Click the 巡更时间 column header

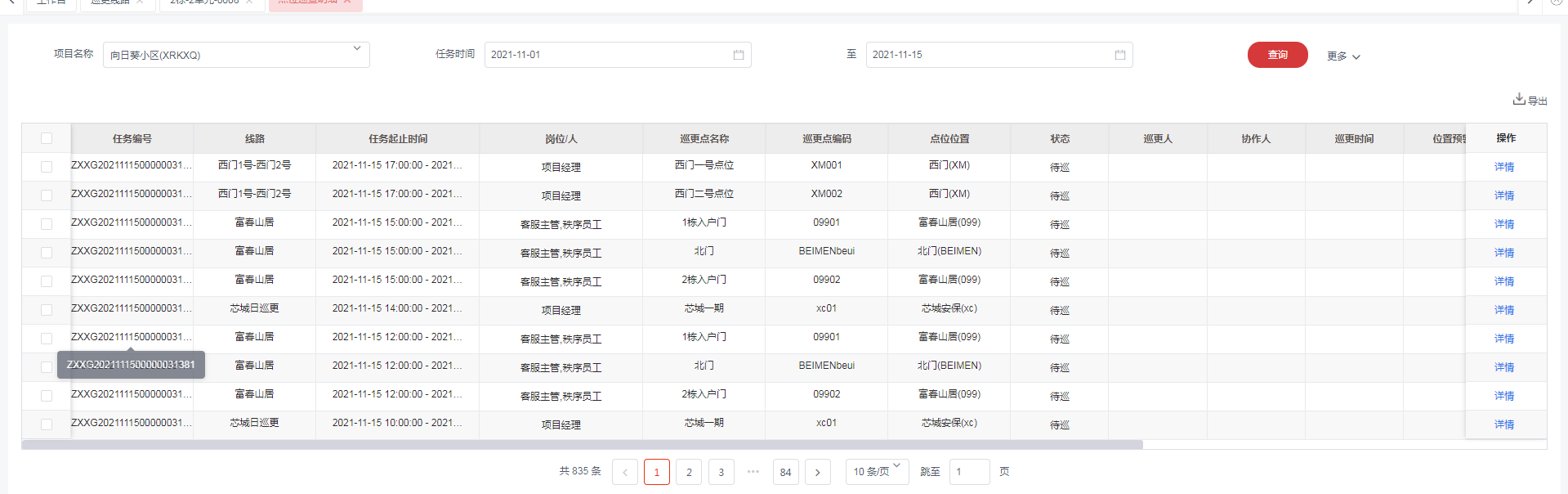(x=1354, y=139)
